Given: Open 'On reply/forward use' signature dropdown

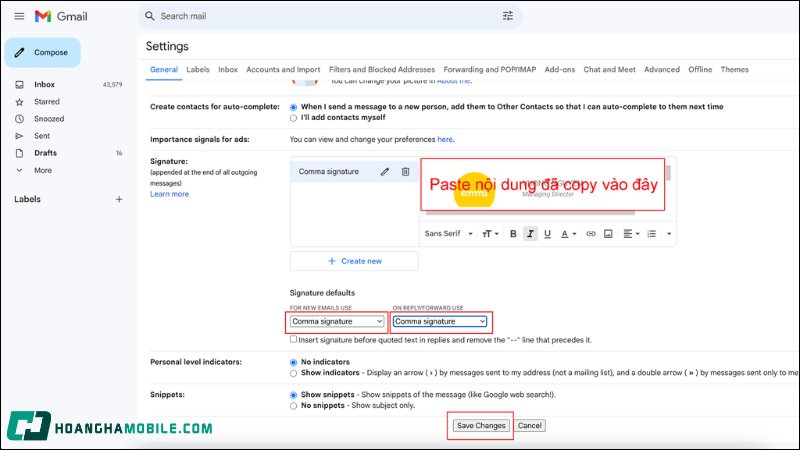Looking at the screenshot, I should coord(440,322).
